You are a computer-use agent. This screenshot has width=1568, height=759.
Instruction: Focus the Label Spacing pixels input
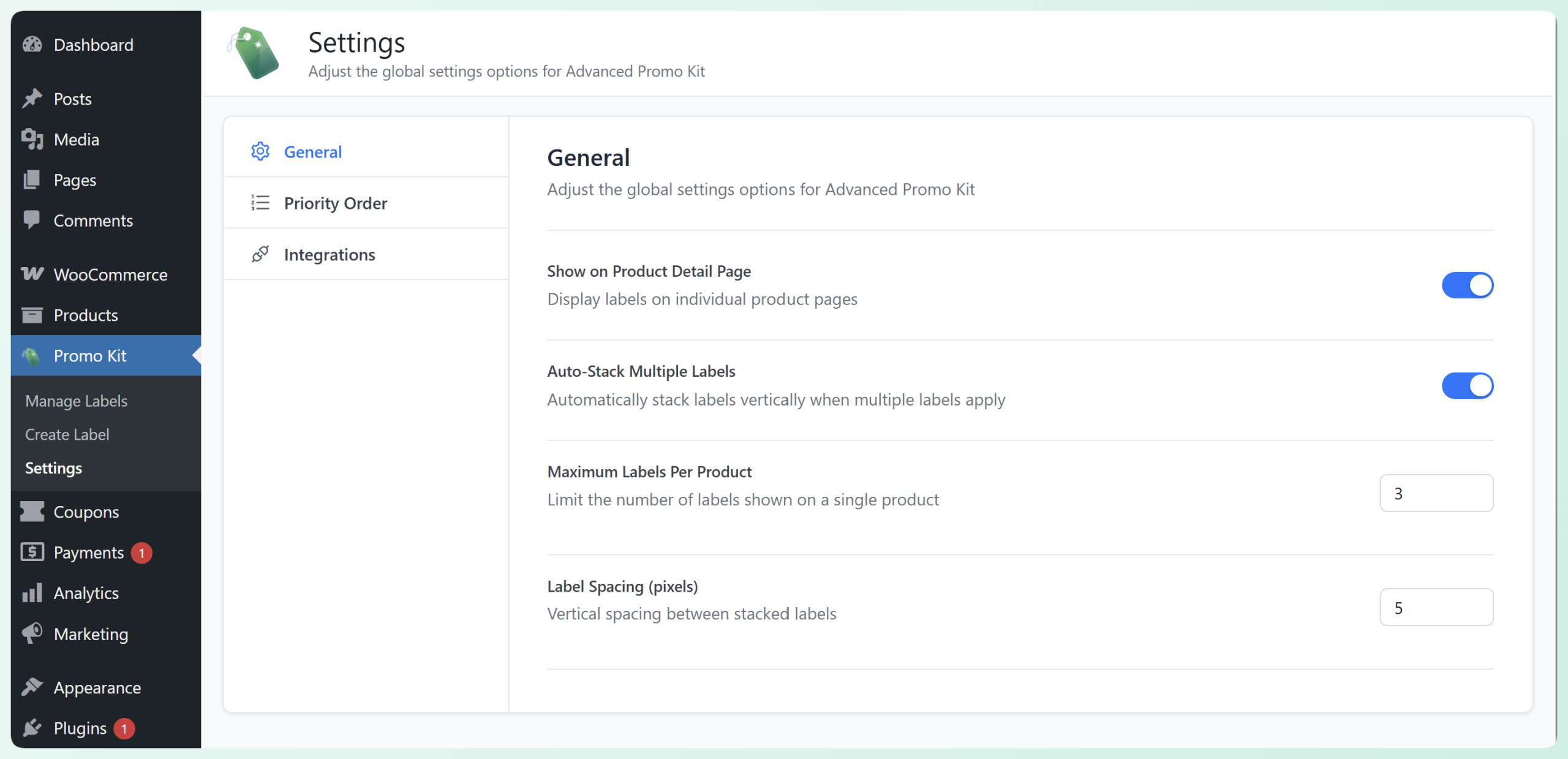1436,608
